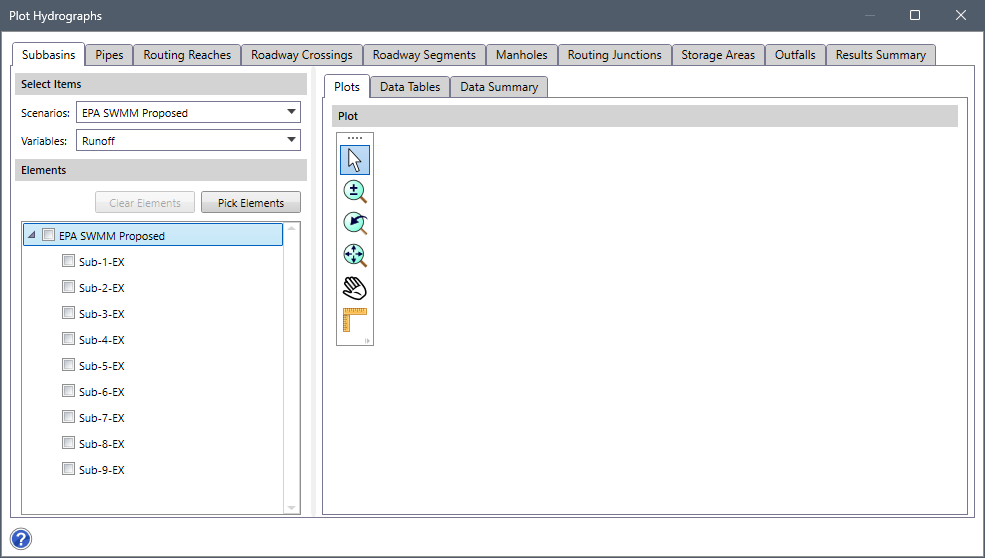
Task: Enable the Sub-6-EX subbasin checkbox
Action: [x=68, y=391]
